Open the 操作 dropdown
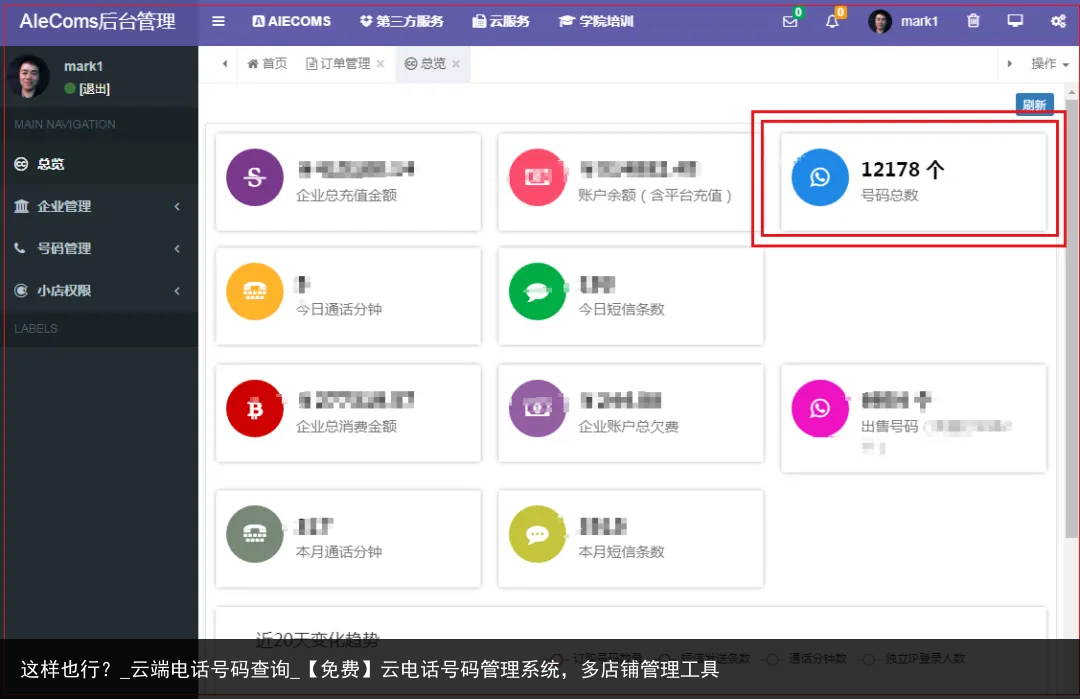The height and width of the screenshot is (699, 1080). 1050,64
